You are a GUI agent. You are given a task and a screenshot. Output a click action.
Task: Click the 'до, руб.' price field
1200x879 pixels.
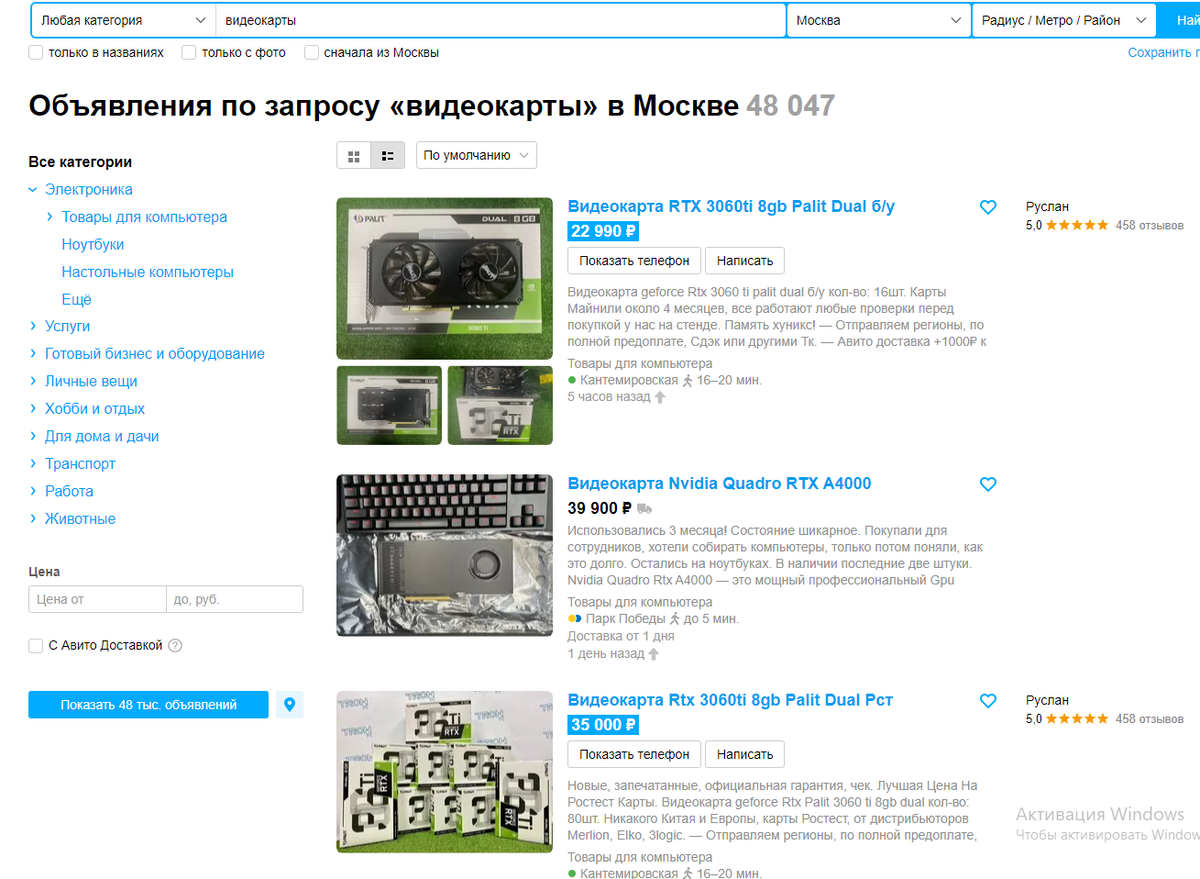tap(234, 600)
